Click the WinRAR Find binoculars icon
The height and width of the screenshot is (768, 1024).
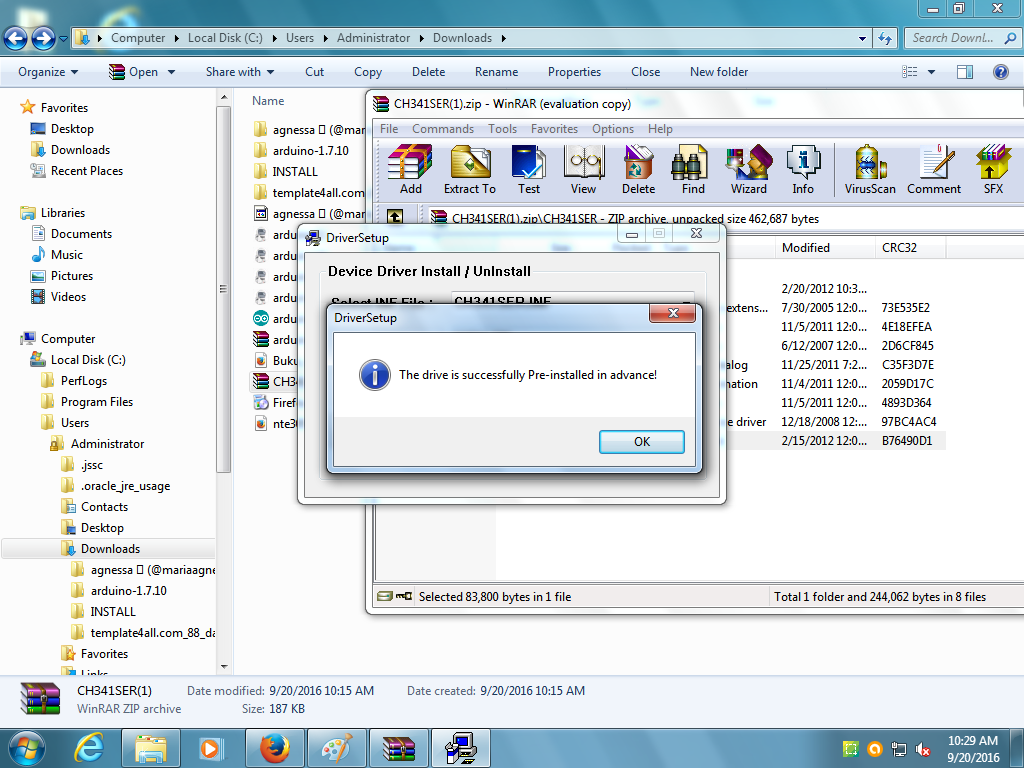pyautogui.click(x=693, y=170)
